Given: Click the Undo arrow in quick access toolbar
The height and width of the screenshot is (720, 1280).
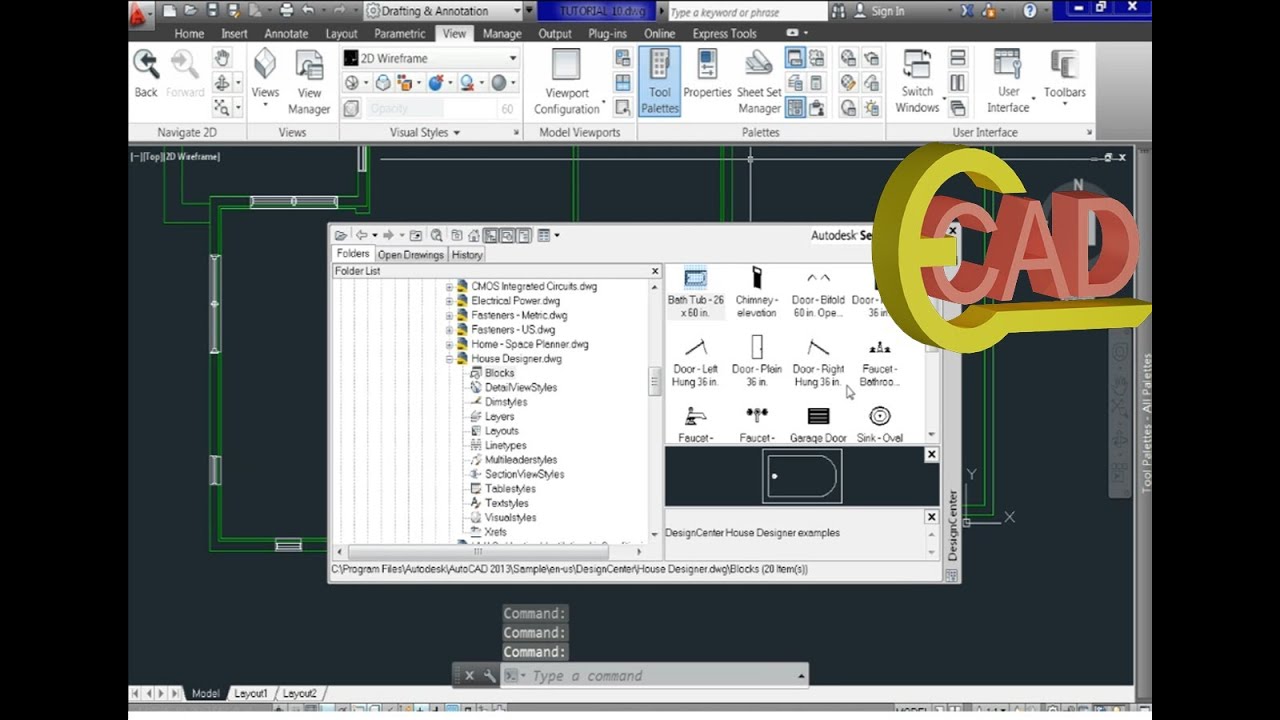Looking at the screenshot, I should coord(309,11).
